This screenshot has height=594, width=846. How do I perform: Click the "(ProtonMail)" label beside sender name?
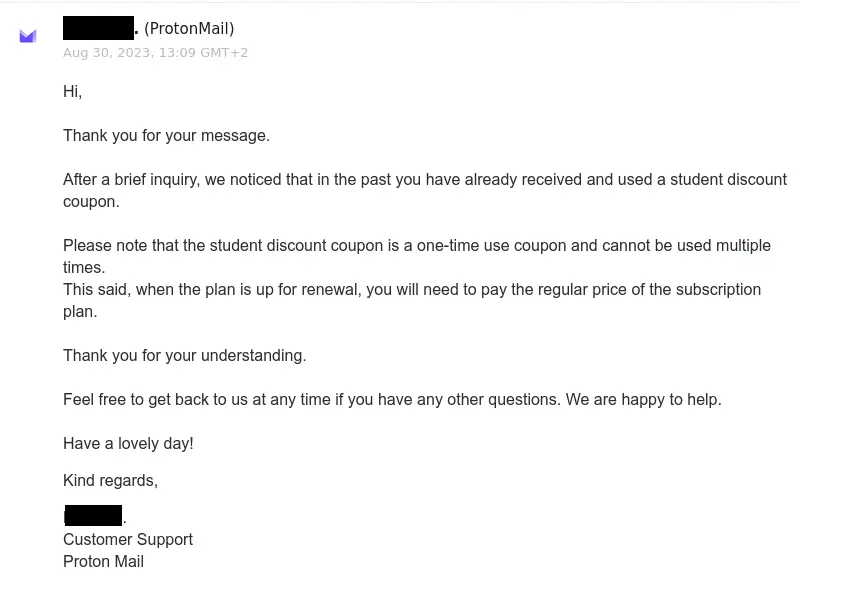189,29
